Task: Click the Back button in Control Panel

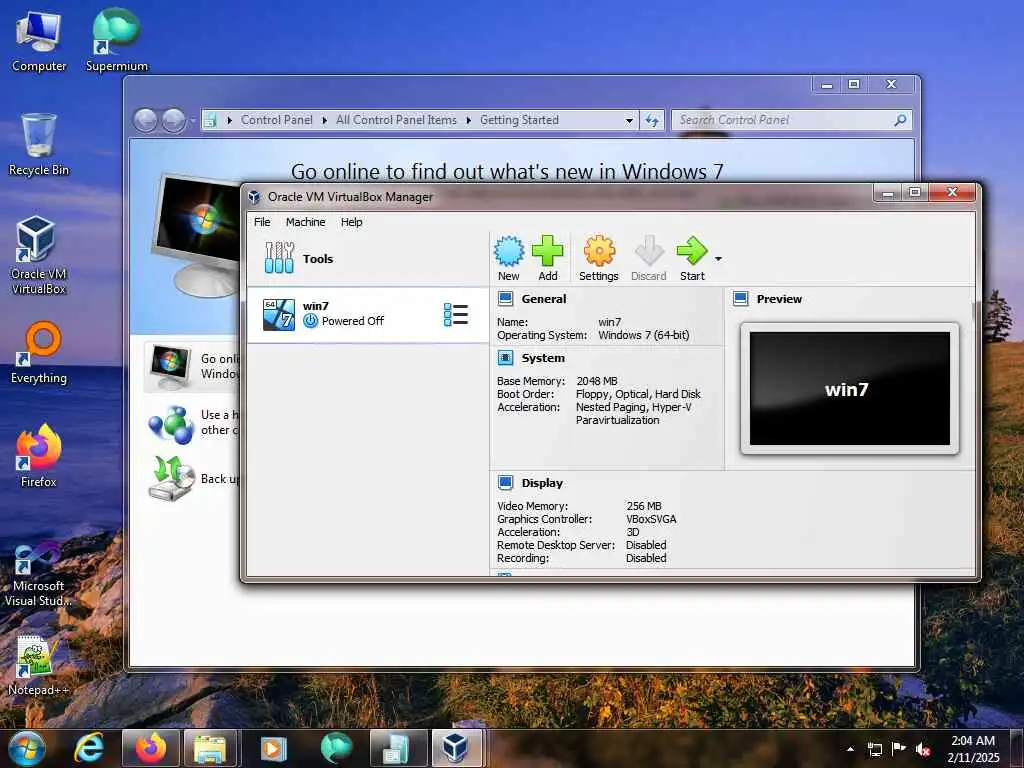Action: (x=145, y=120)
